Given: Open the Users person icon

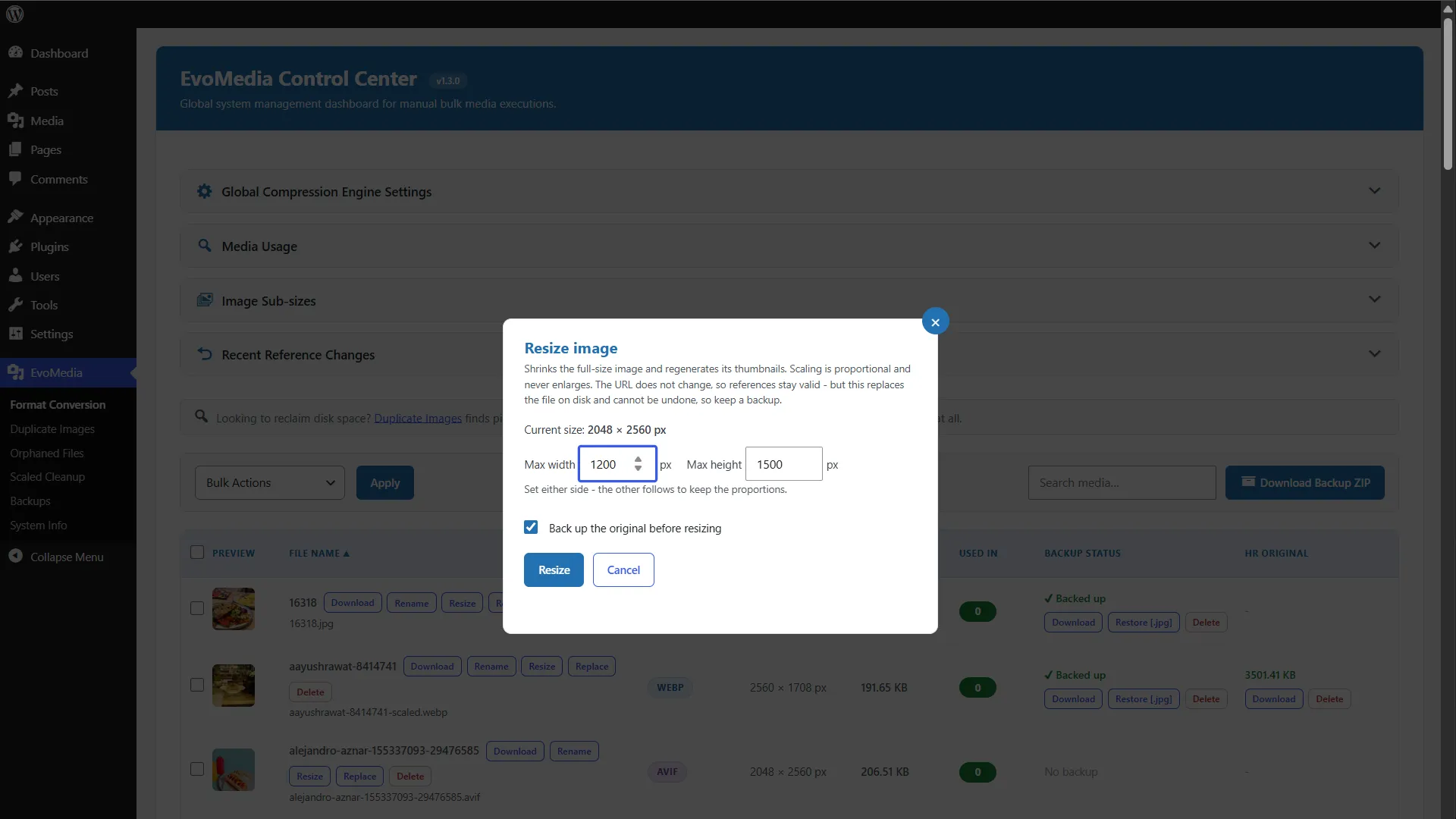Looking at the screenshot, I should [15, 275].
